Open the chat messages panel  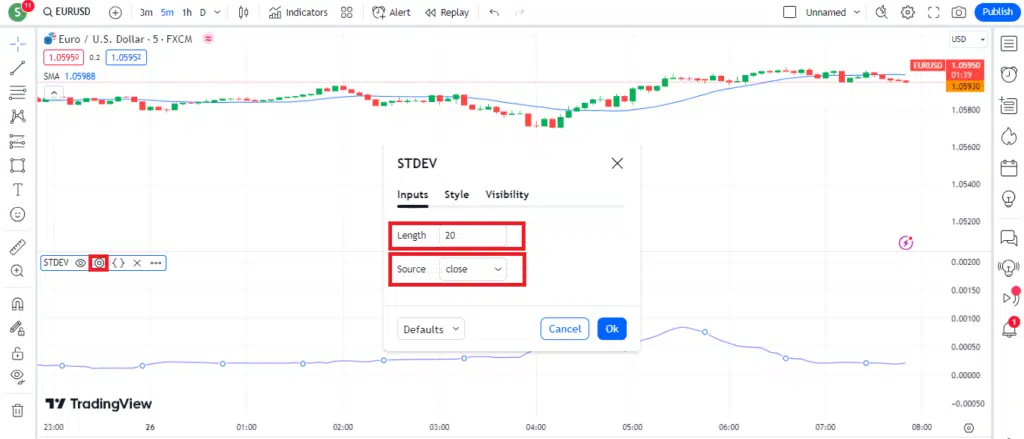point(1009,237)
